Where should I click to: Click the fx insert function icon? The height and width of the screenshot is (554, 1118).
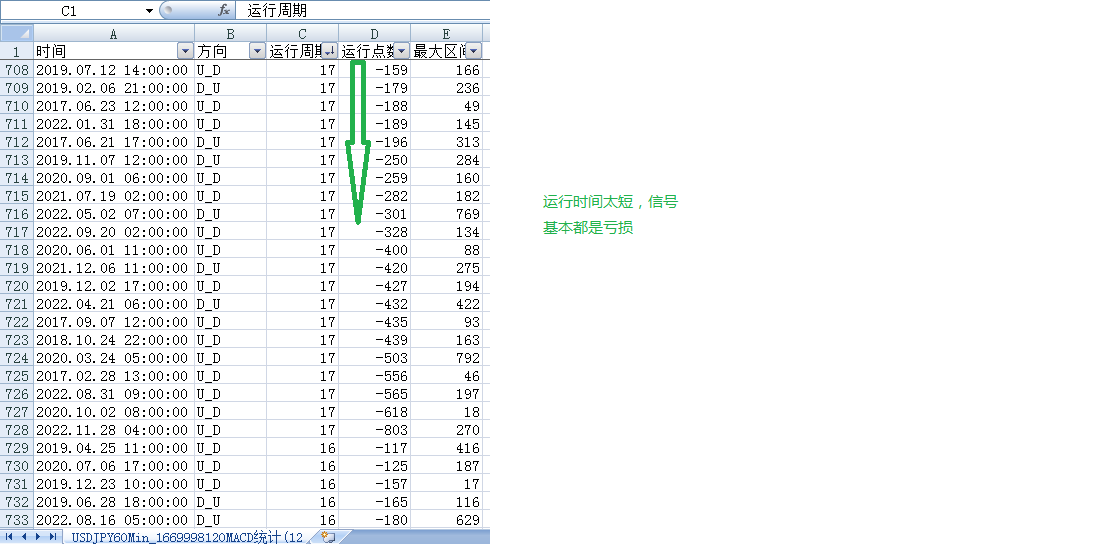coord(224,11)
